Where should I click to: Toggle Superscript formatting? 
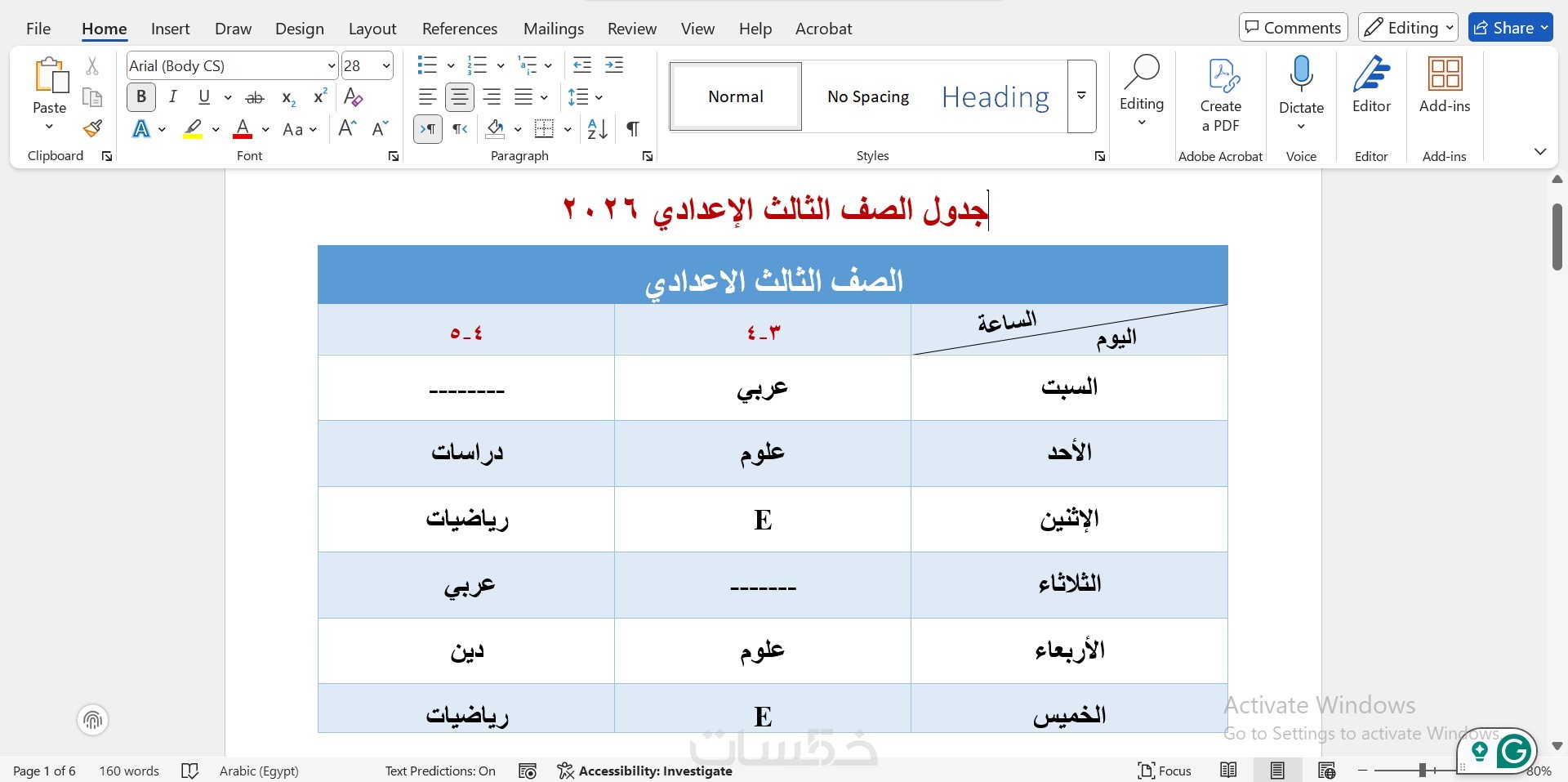point(320,97)
